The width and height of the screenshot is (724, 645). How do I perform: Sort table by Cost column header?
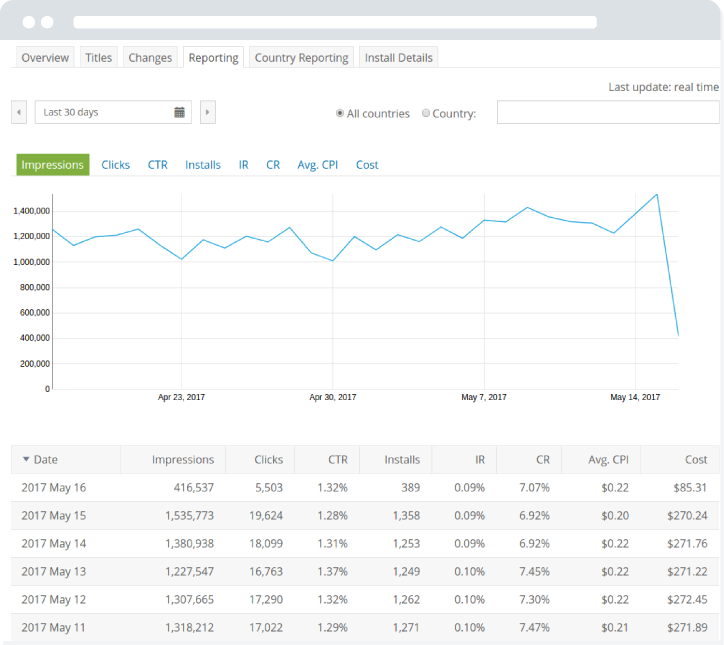[x=696, y=460]
